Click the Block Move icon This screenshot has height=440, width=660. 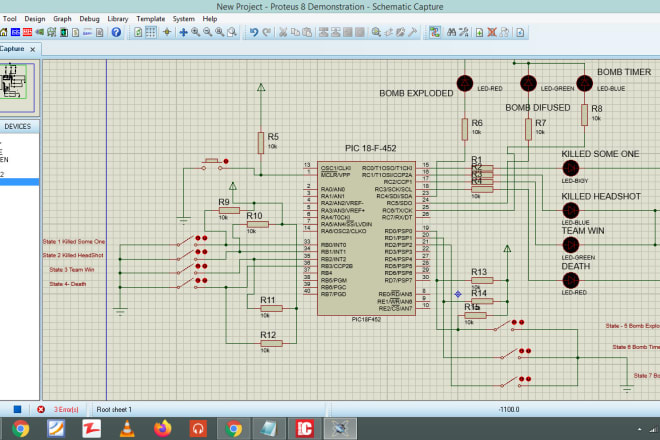pos(335,32)
